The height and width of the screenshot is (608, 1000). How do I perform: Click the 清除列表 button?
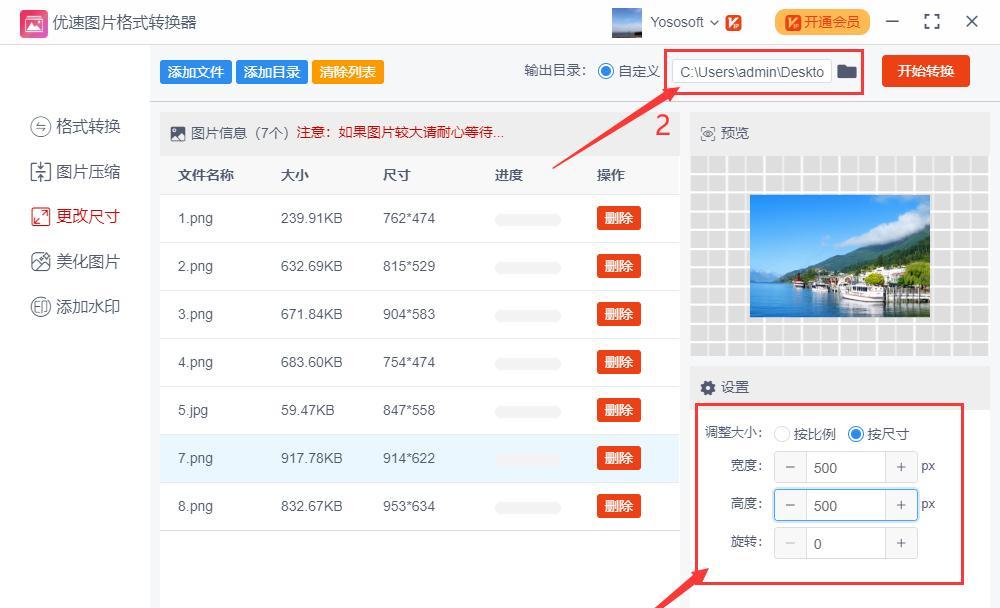pos(348,71)
